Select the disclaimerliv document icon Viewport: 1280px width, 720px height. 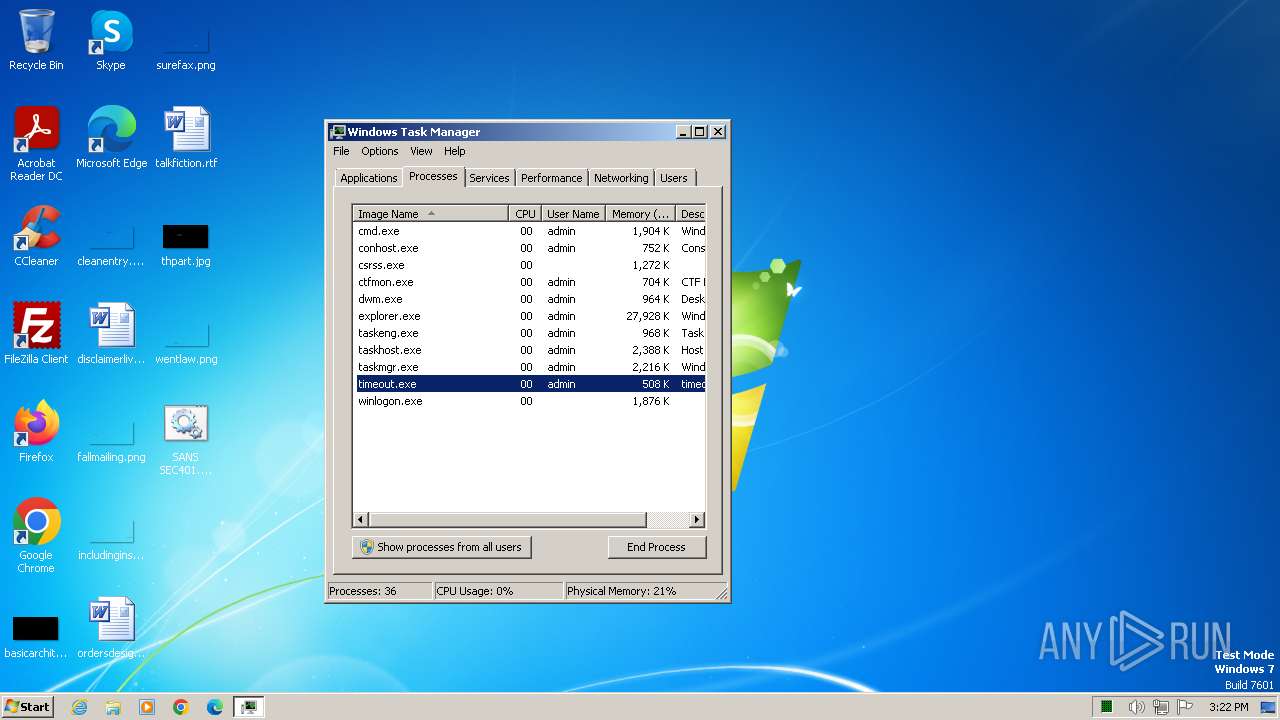point(111,334)
